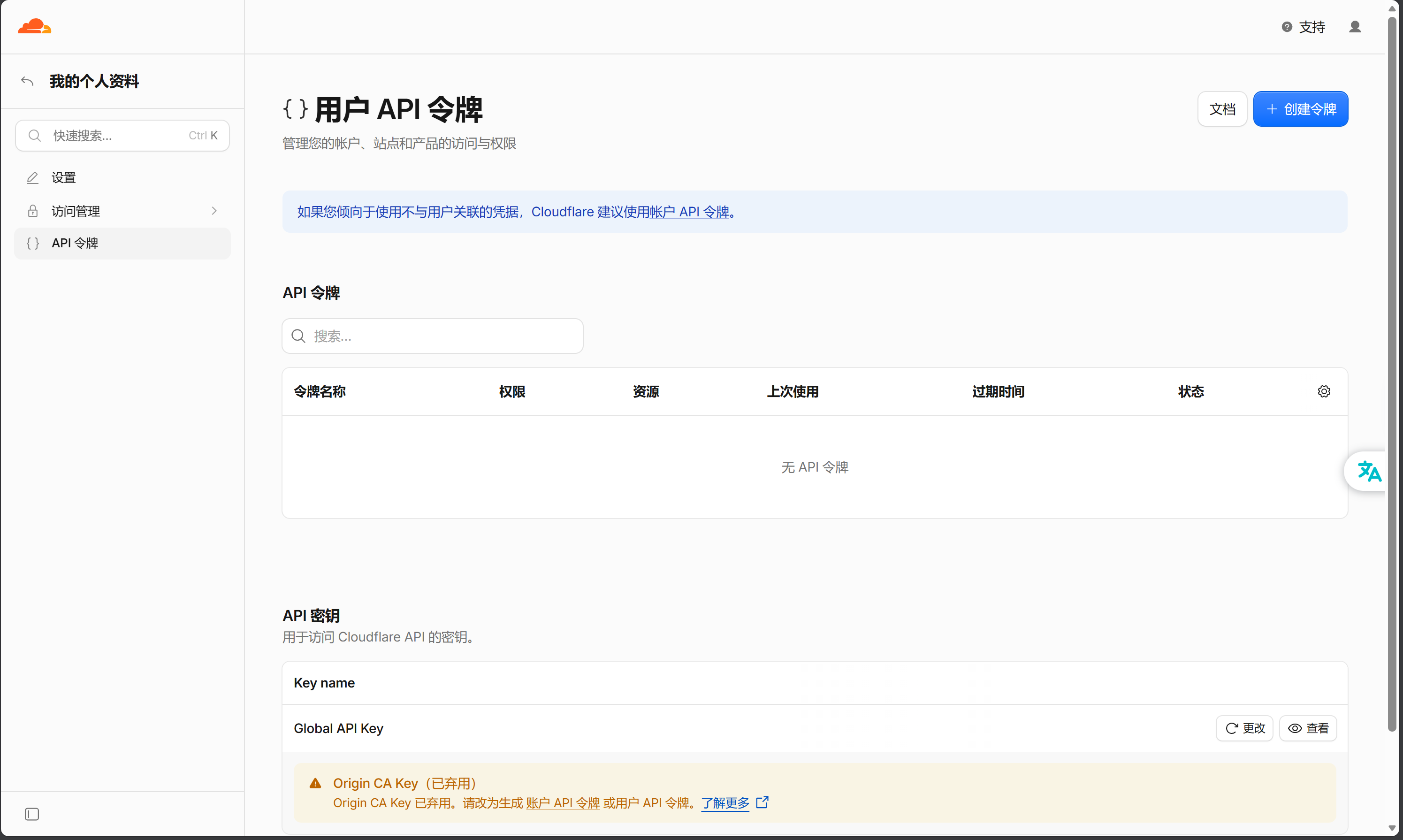Open the user account avatar menu
This screenshot has height=840, width=1403.
[1355, 27]
